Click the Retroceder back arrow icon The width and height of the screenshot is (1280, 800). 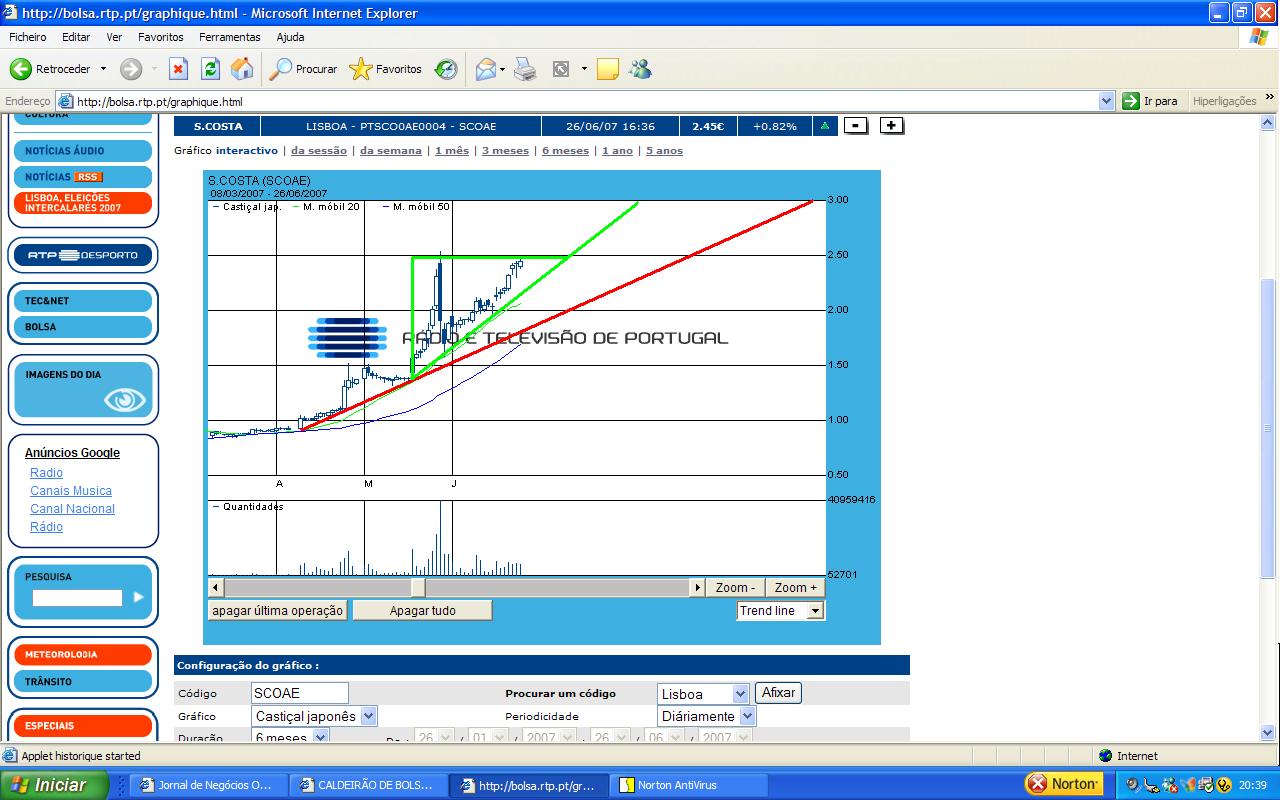click(21, 69)
